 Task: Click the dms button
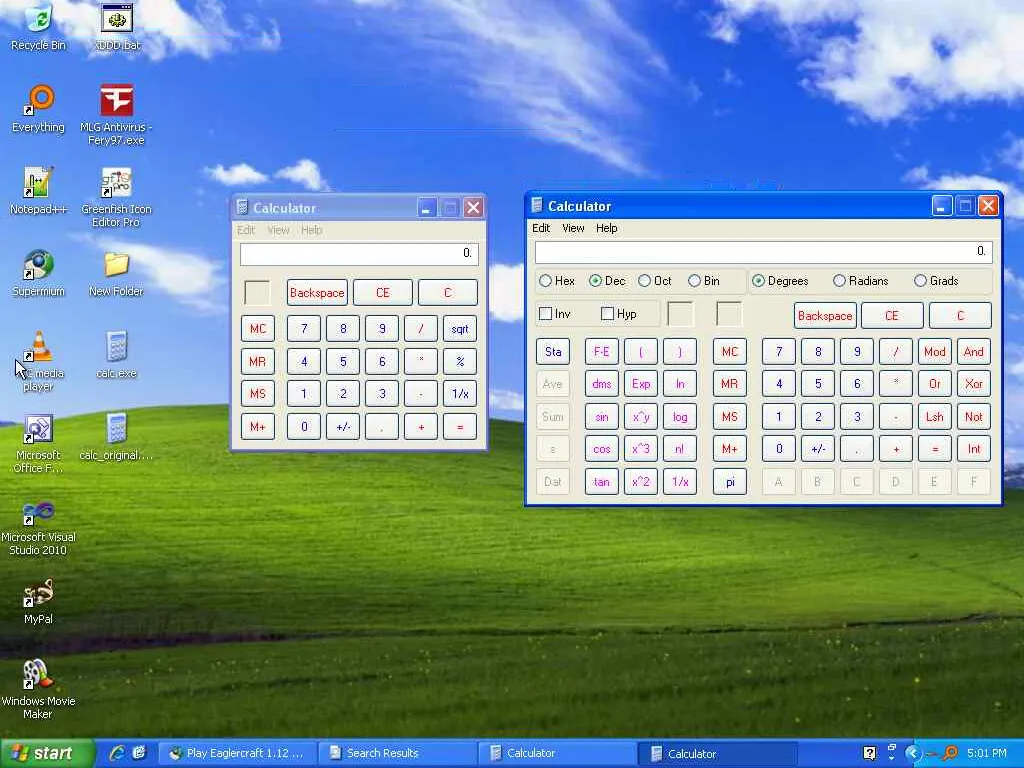point(601,384)
